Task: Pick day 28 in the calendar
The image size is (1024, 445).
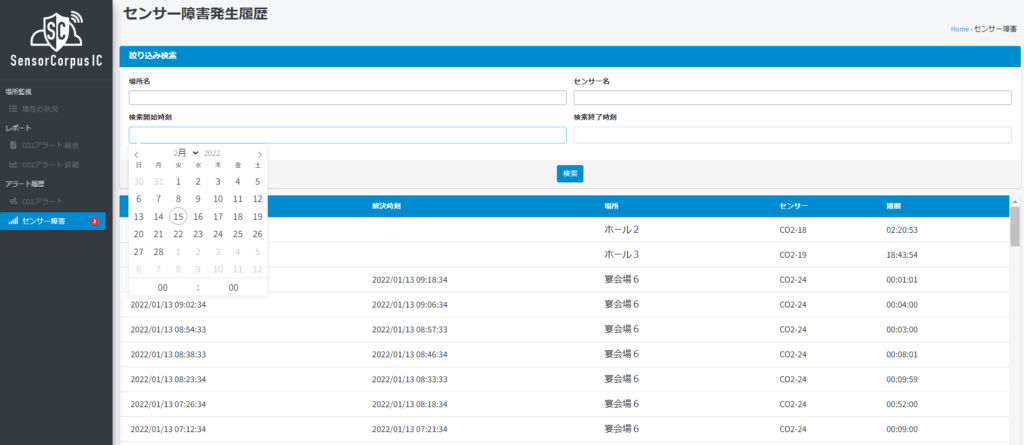Action: pos(158,252)
